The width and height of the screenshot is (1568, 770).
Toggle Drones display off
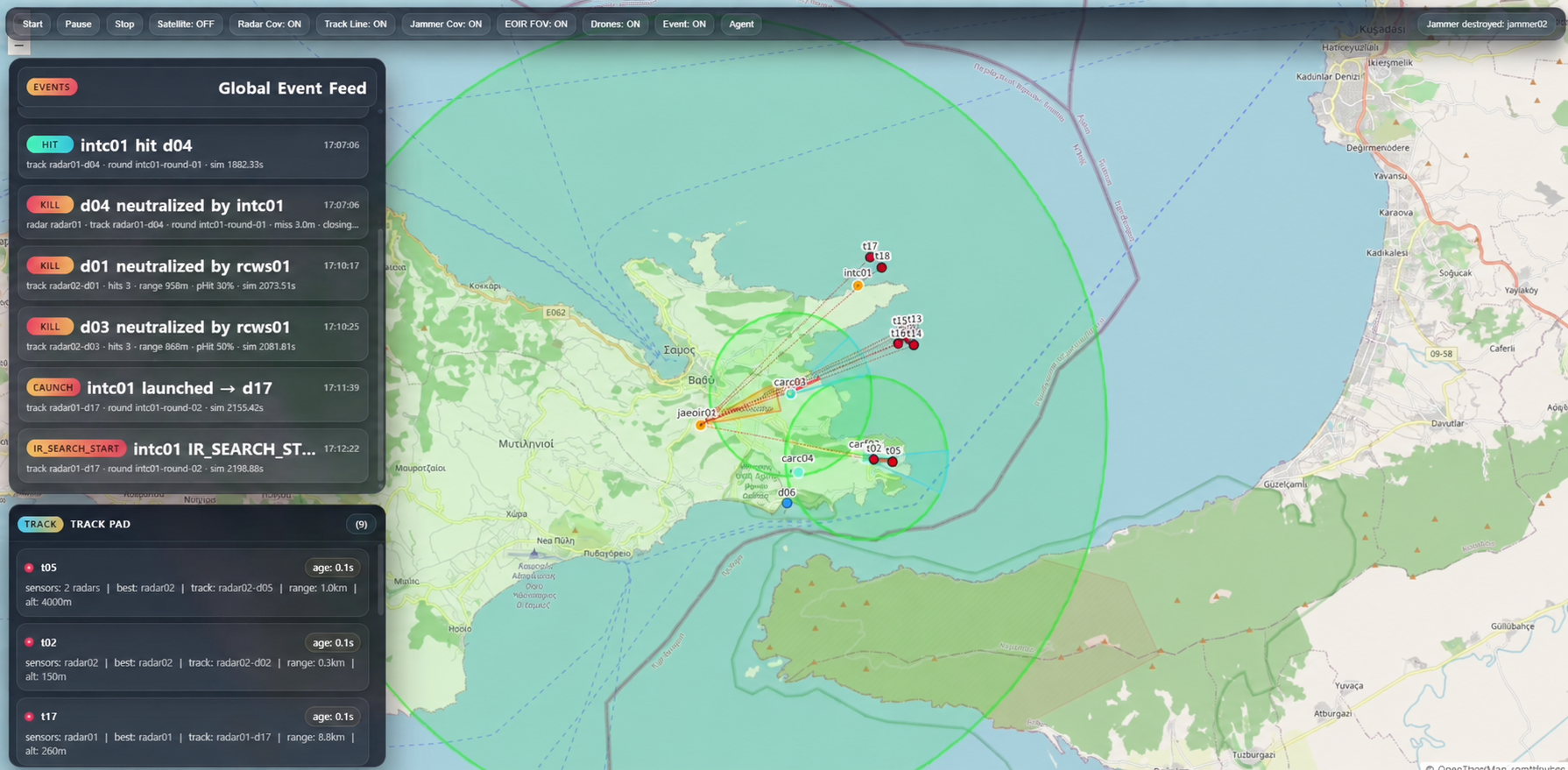(x=615, y=24)
